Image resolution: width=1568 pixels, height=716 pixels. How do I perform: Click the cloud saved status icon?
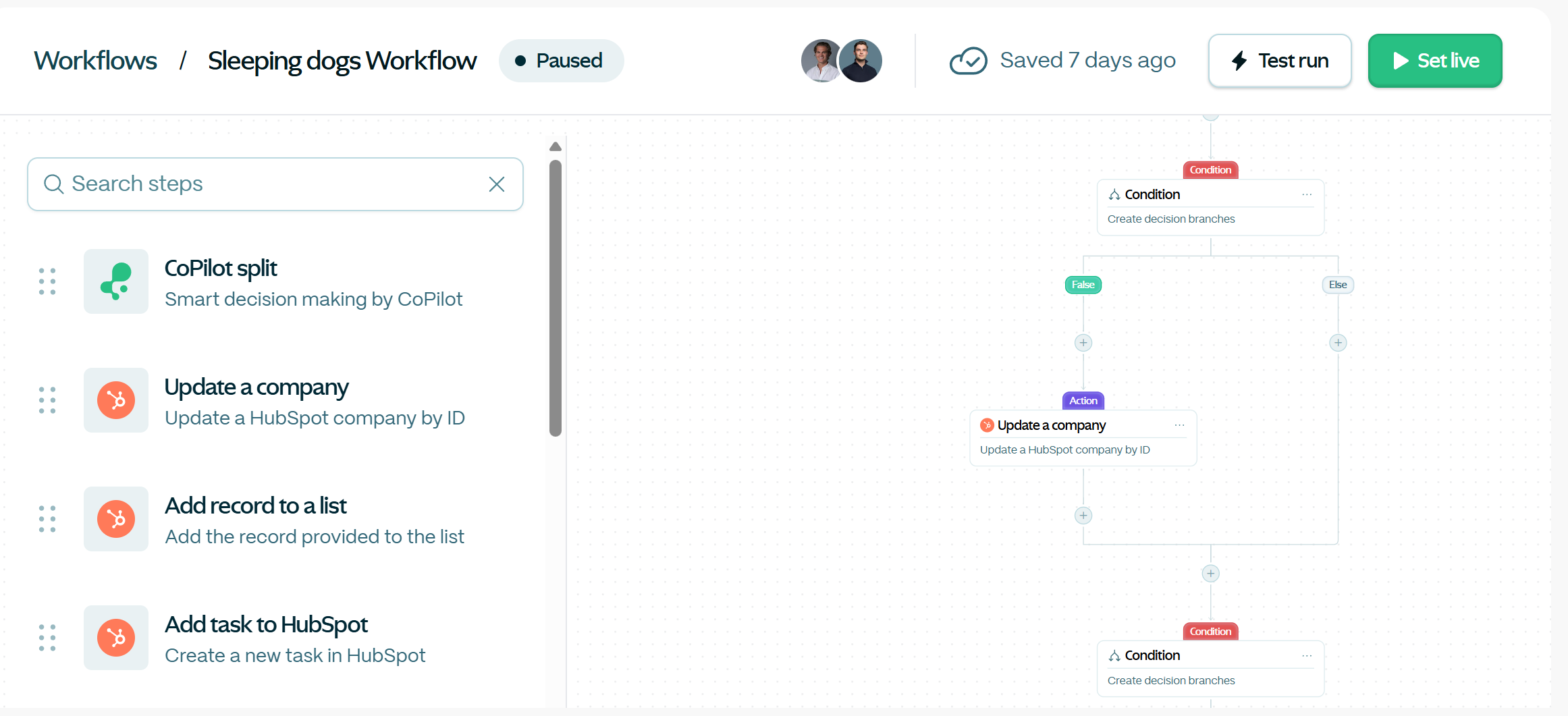coord(968,61)
